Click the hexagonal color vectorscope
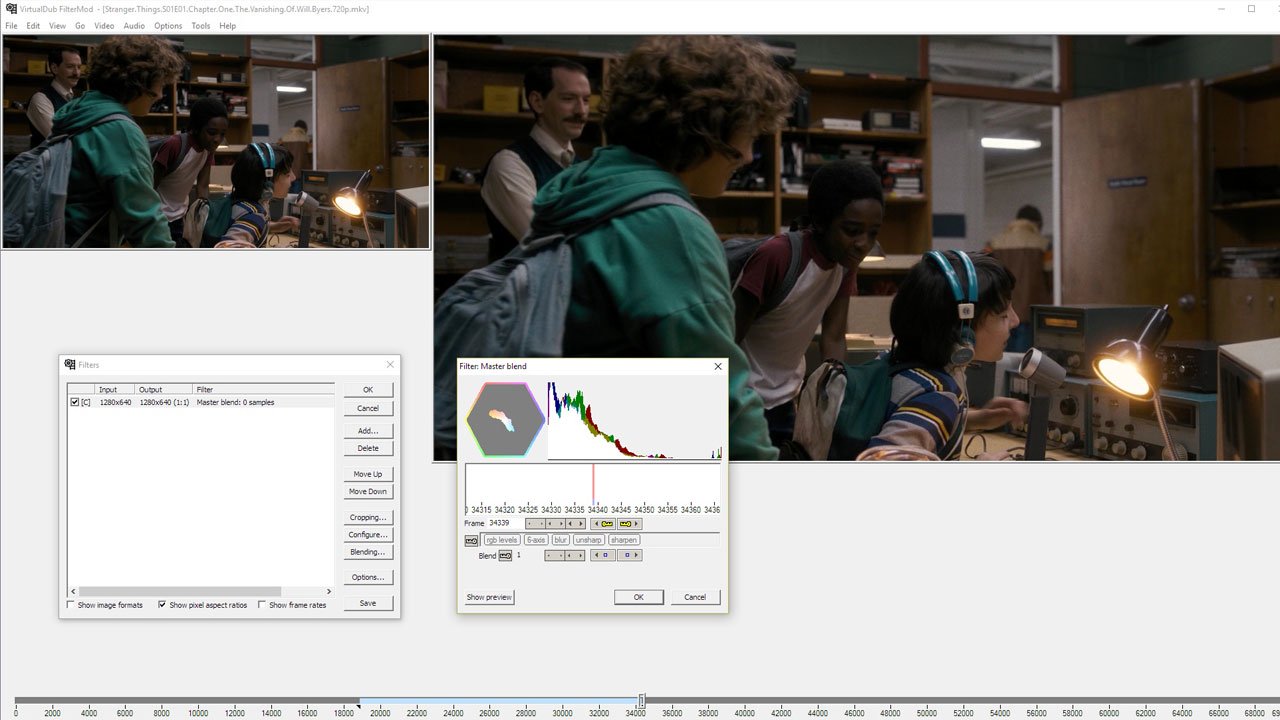The image size is (1280, 720). [x=506, y=420]
